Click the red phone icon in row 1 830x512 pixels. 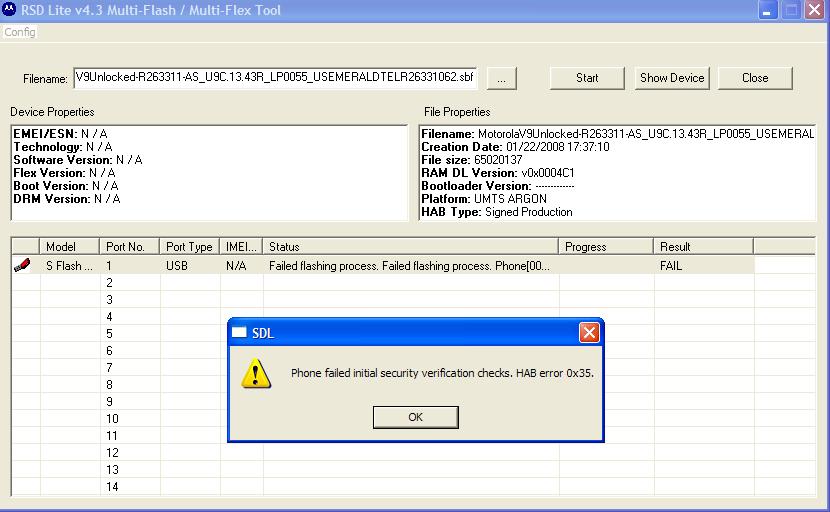pyautogui.click(x=22, y=265)
